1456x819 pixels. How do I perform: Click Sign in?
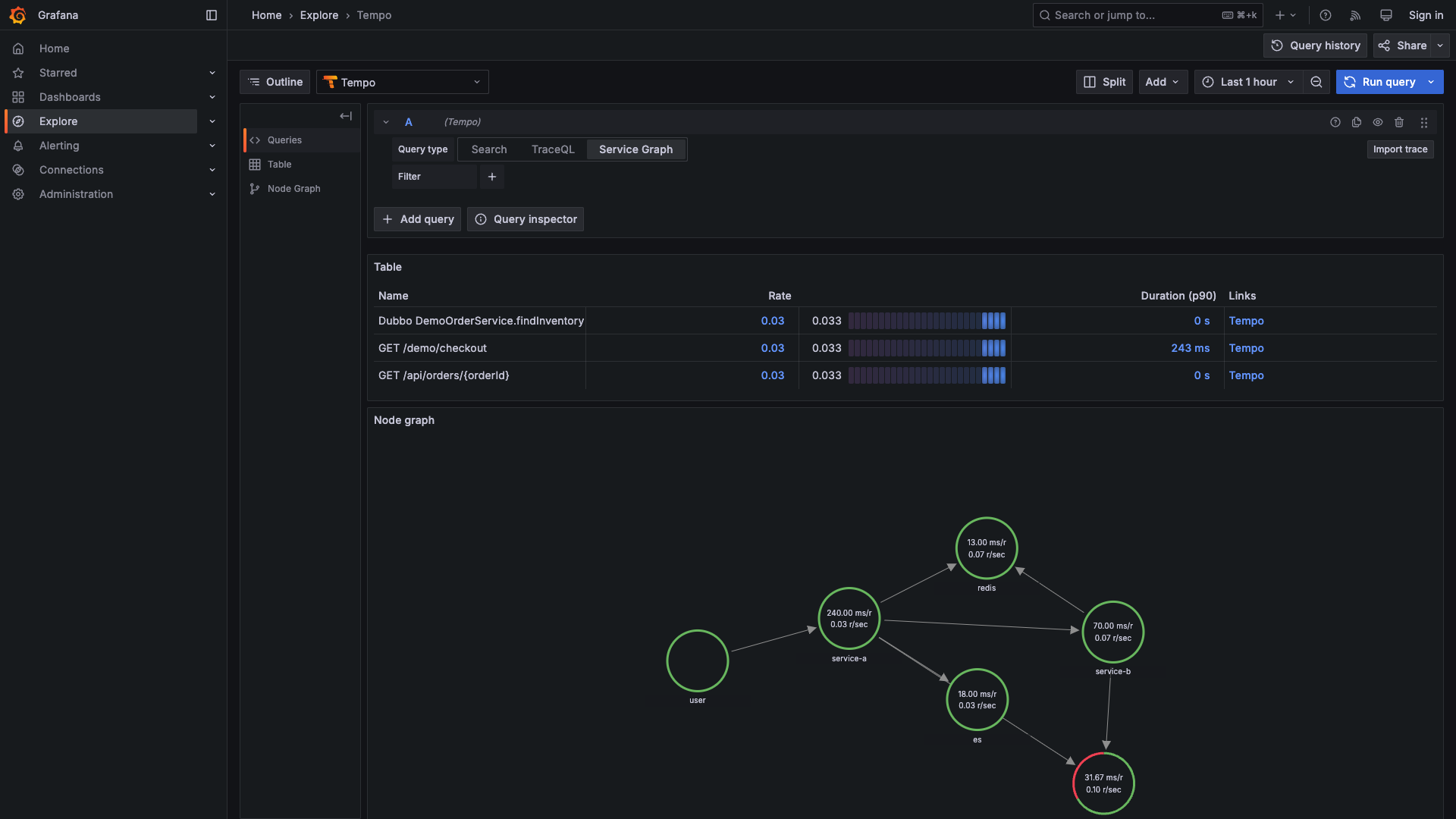point(1426,15)
